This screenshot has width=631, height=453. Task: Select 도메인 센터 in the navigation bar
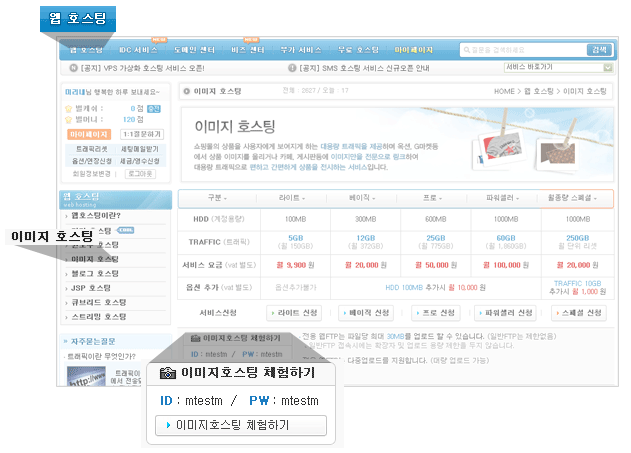192,50
